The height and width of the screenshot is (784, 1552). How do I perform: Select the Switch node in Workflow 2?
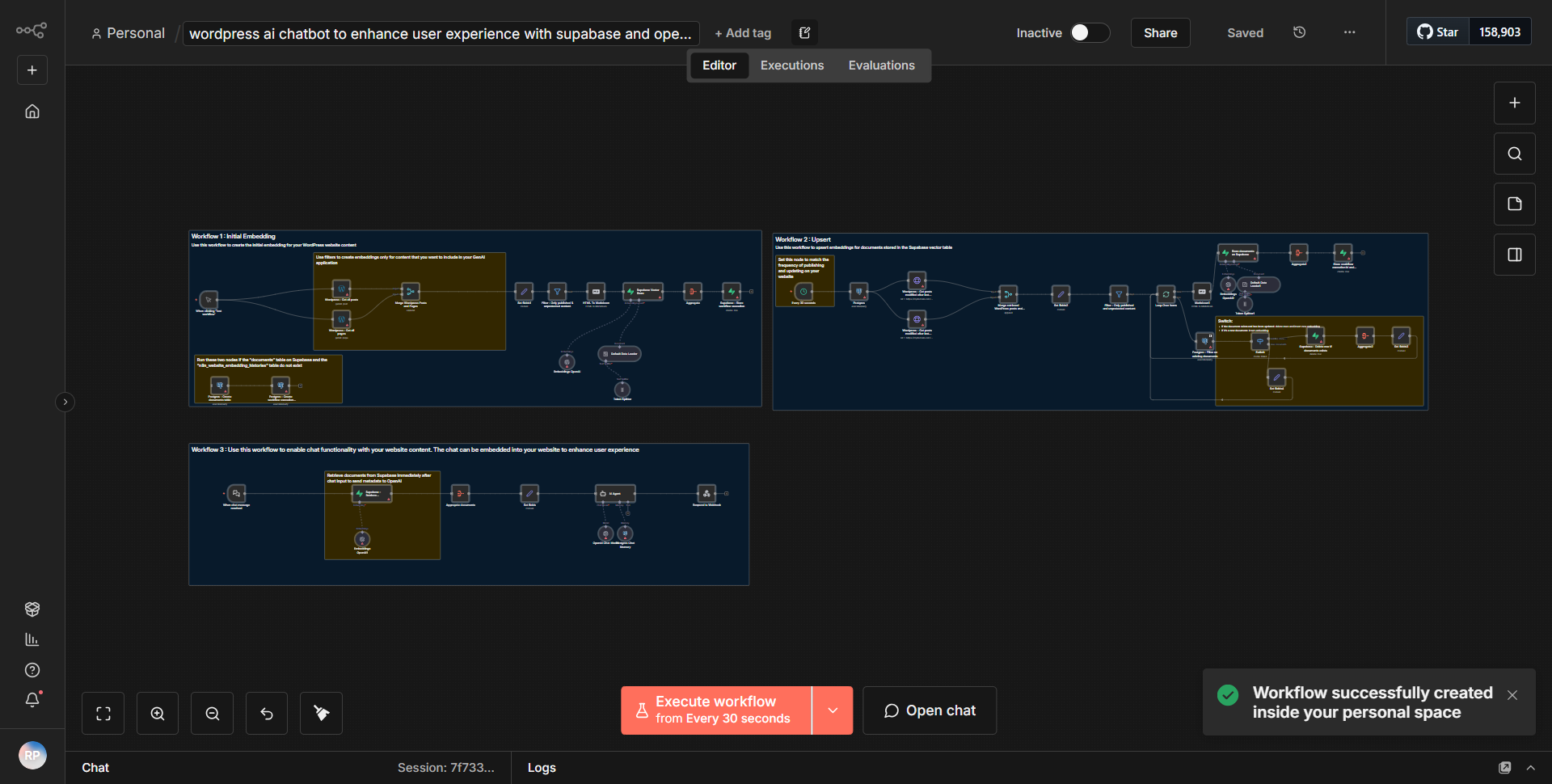coord(1260,341)
